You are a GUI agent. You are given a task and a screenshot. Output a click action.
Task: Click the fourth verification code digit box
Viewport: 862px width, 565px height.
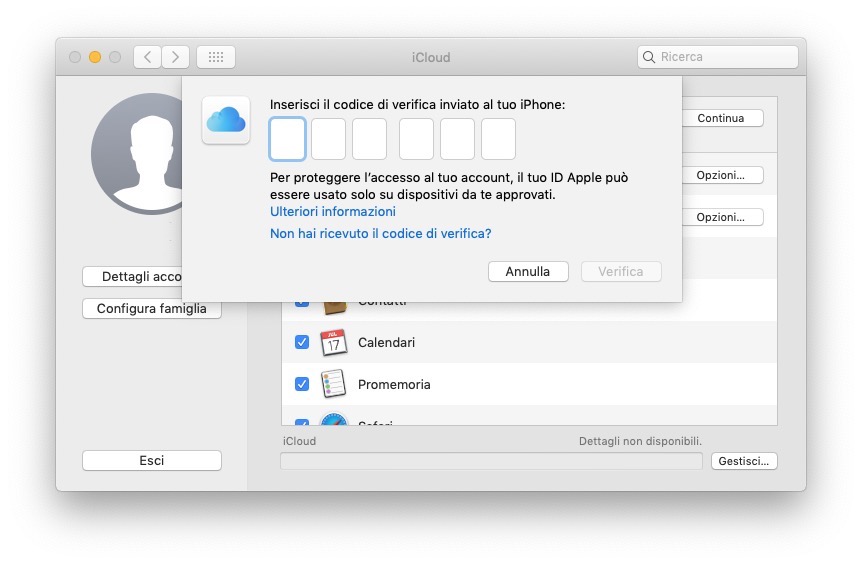(x=416, y=139)
